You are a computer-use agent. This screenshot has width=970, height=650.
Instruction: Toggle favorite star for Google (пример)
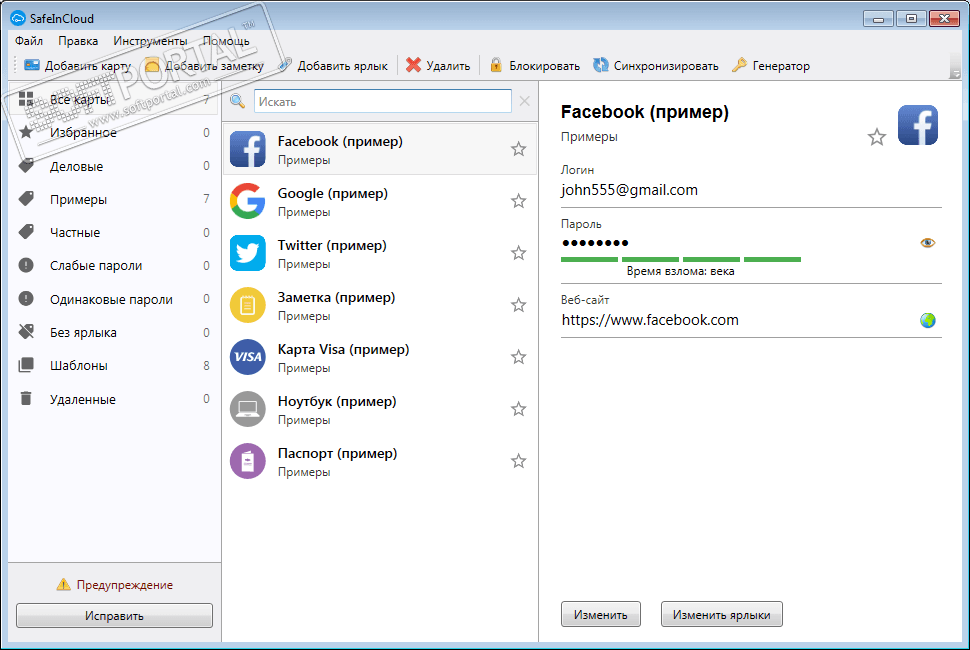pos(518,200)
